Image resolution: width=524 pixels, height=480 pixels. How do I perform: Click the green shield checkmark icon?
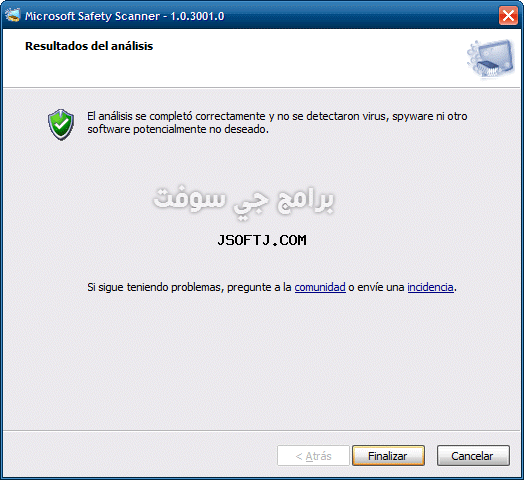pos(60,124)
